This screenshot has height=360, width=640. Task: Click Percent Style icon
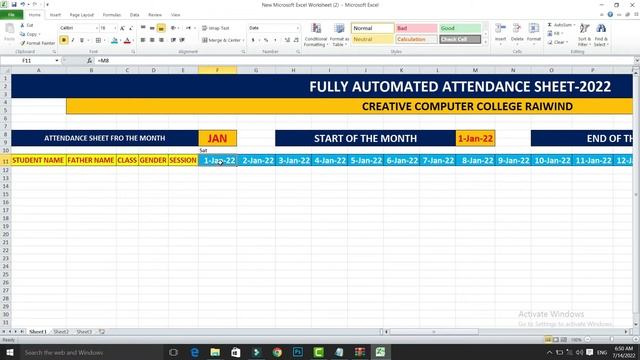pos(266,40)
